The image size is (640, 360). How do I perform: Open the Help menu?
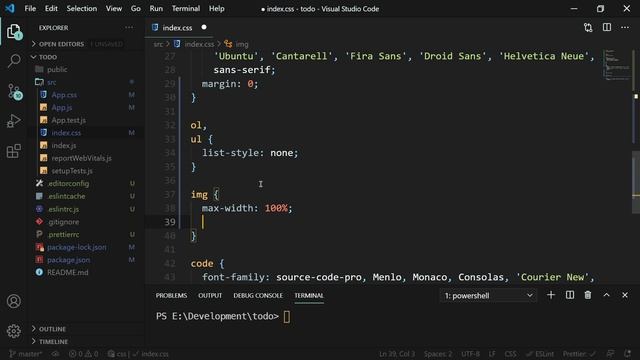217,9
